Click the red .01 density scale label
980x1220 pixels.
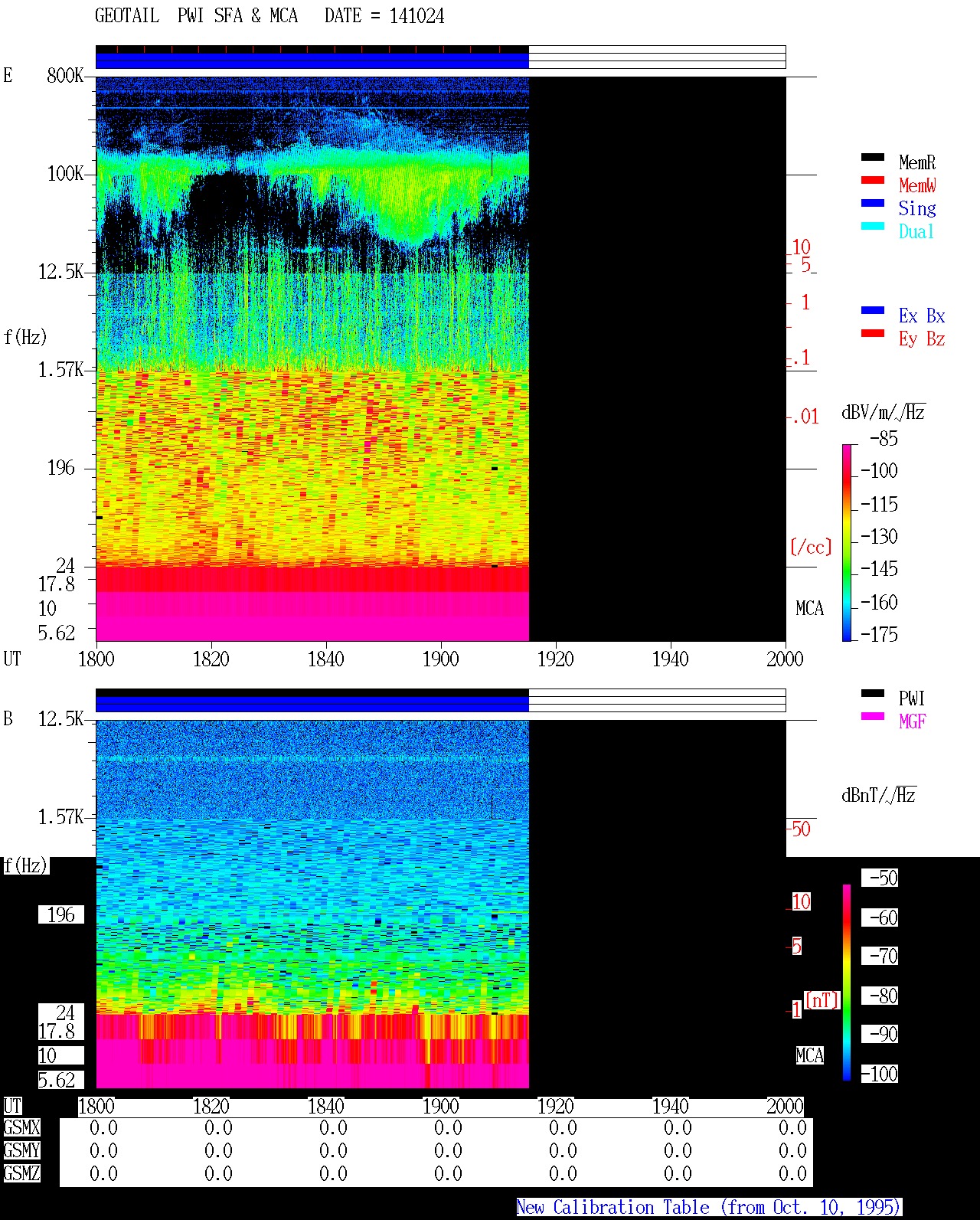[x=805, y=417]
